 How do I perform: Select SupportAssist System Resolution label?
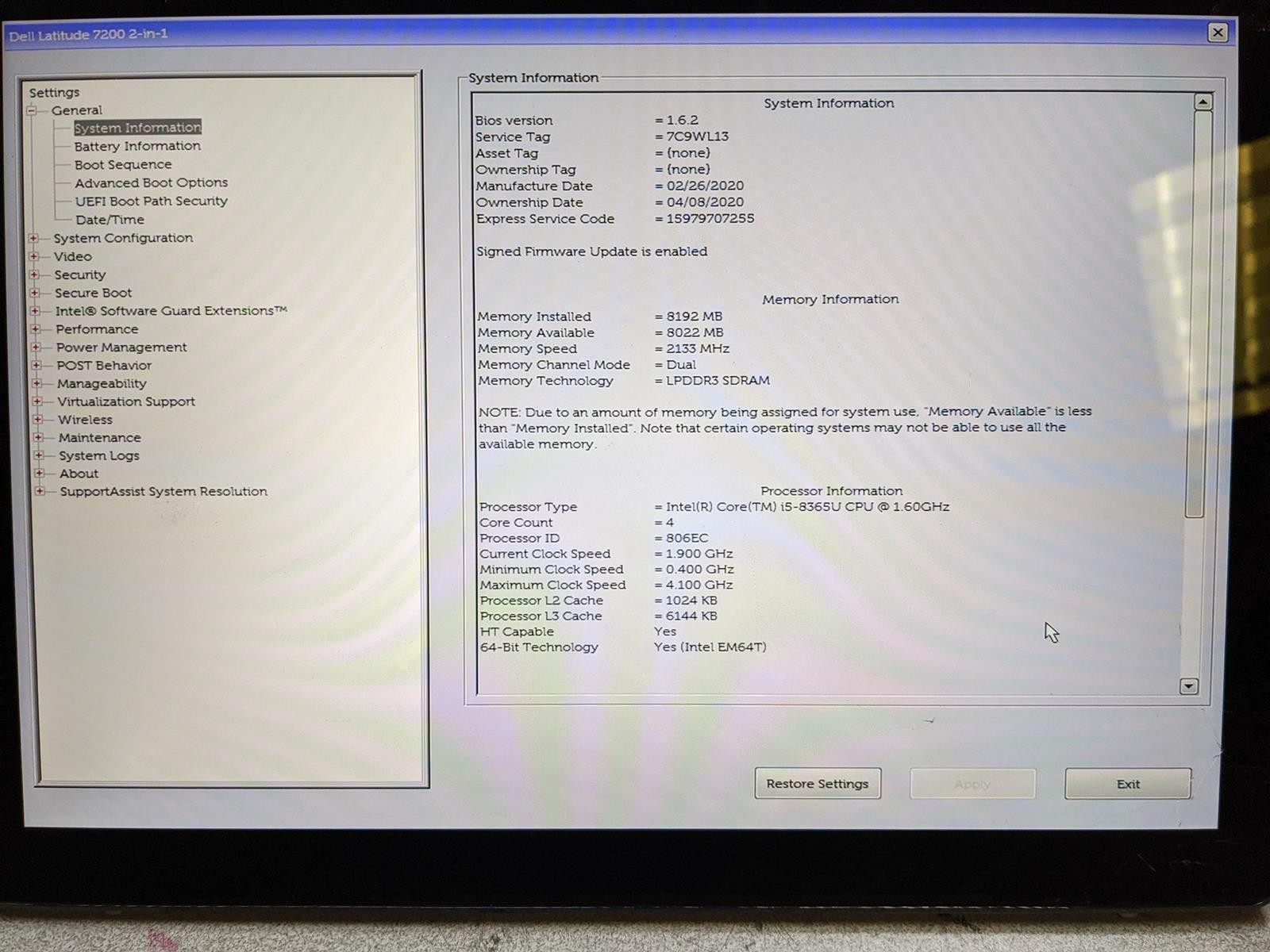164,492
